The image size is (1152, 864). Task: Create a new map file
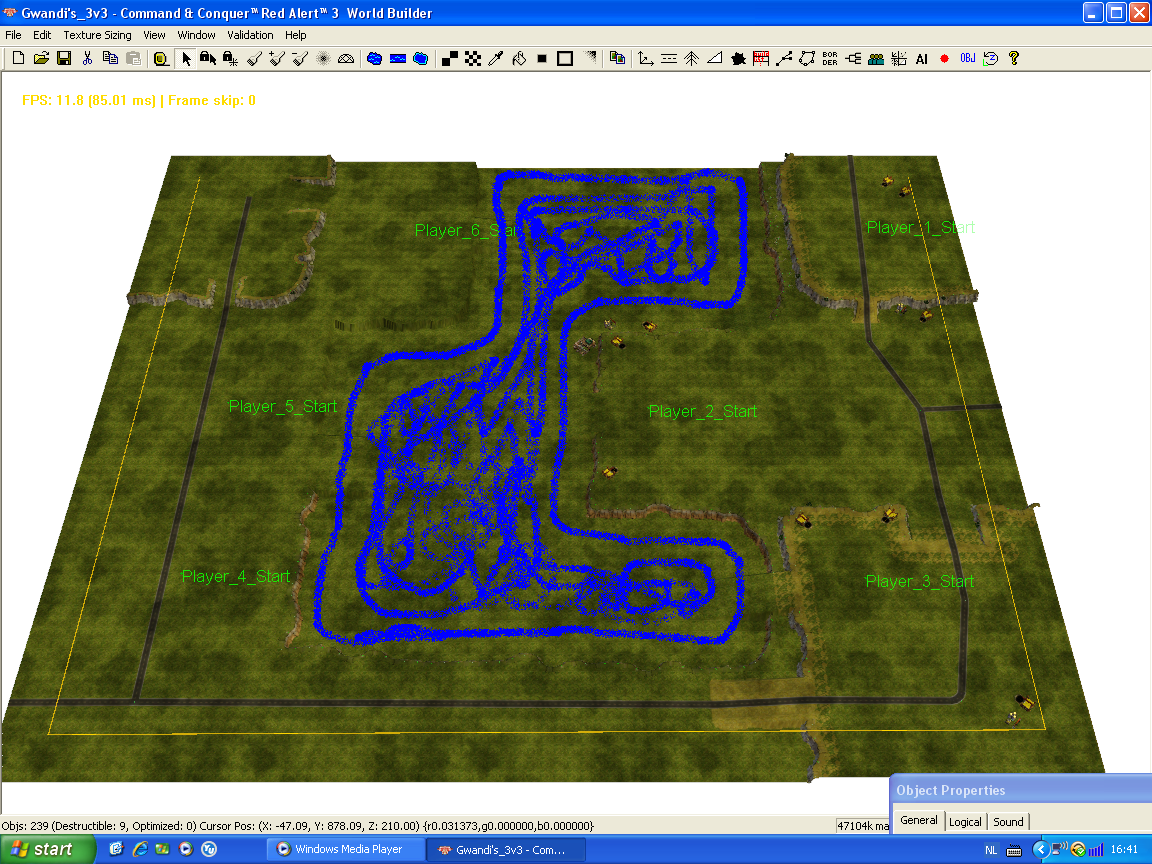(x=18, y=58)
